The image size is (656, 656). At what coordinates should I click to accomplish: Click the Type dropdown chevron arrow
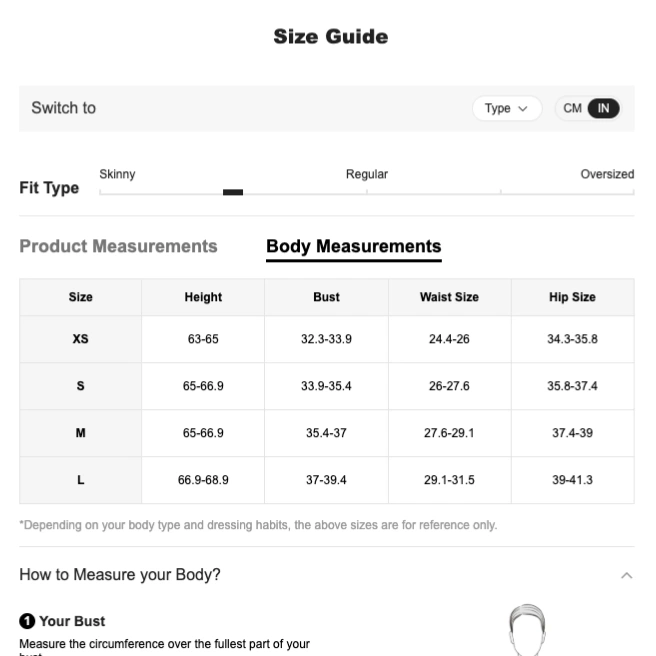pyautogui.click(x=523, y=109)
